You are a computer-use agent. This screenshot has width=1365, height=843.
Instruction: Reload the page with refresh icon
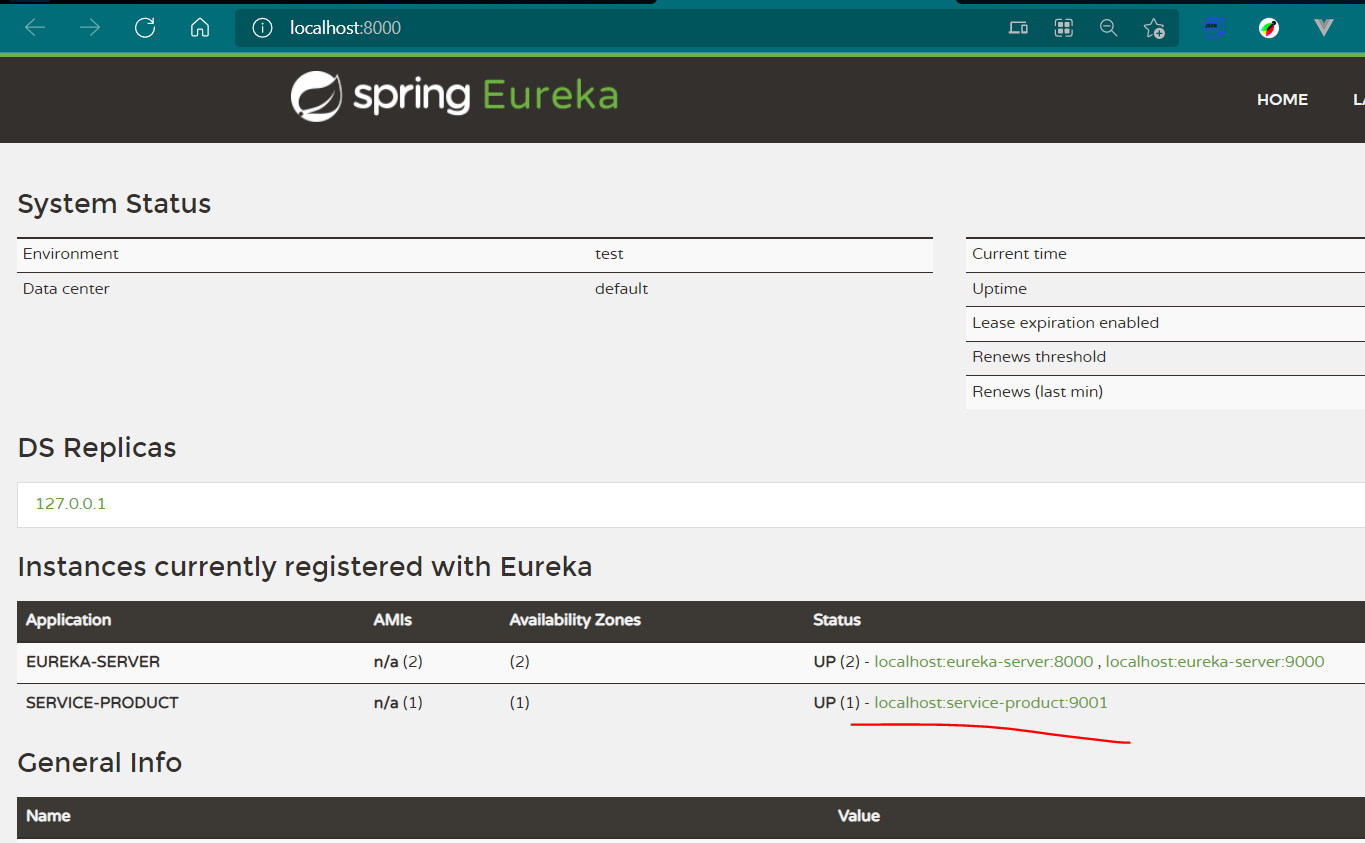[145, 28]
